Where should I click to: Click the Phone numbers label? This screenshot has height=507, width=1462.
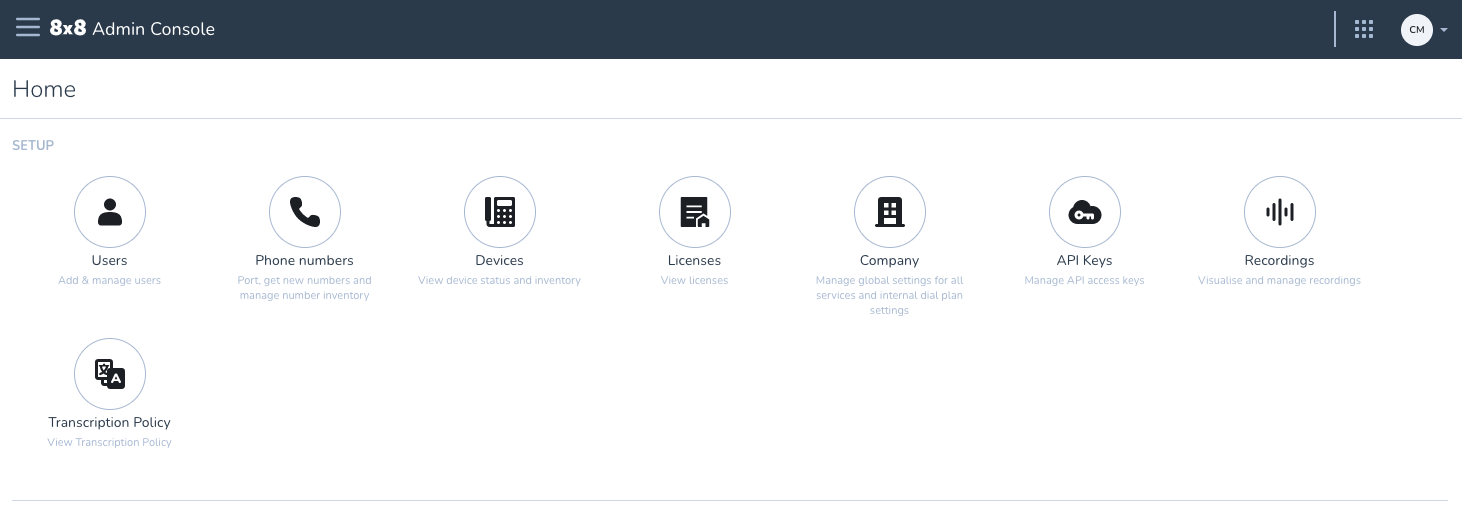point(305,260)
